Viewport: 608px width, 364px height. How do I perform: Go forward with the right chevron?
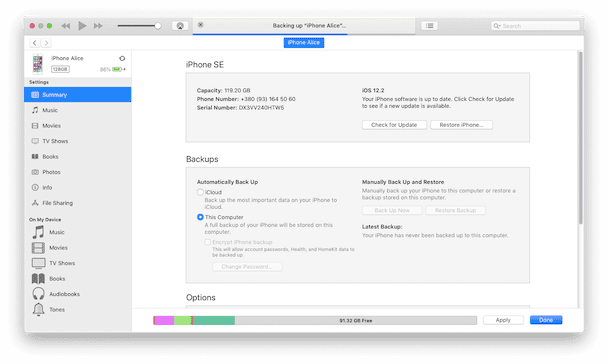pyautogui.click(x=46, y=43)
